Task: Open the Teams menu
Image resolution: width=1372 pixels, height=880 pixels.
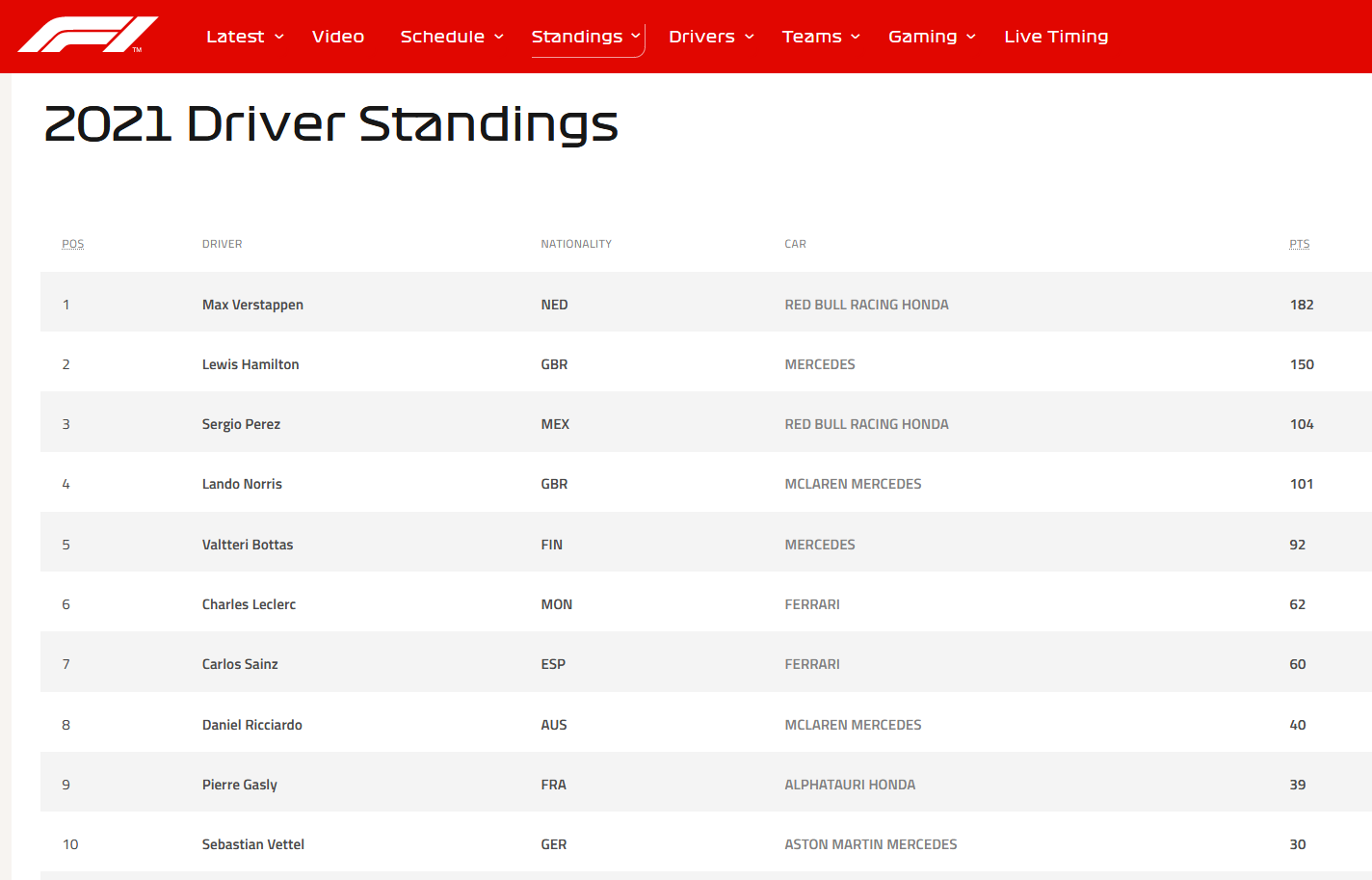Action: [811, 37]
